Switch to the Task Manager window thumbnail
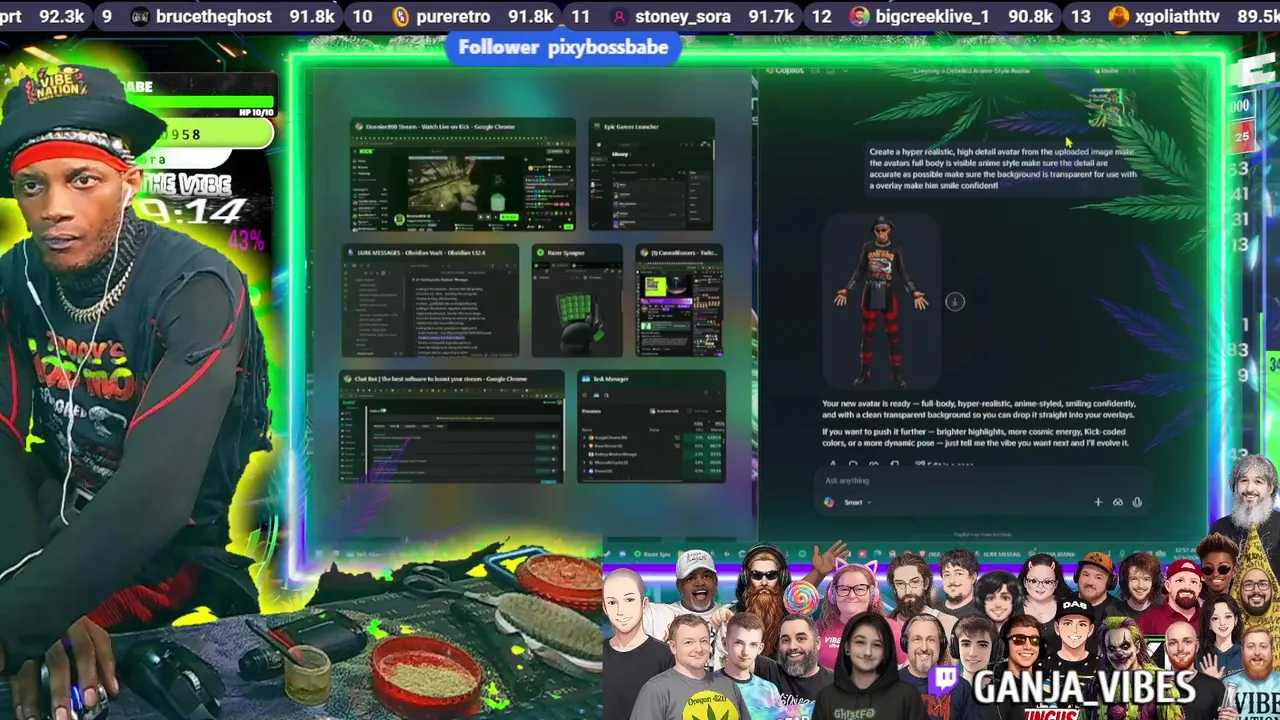This screenshot has width=1280, height=720. click(x=651, y=427)
